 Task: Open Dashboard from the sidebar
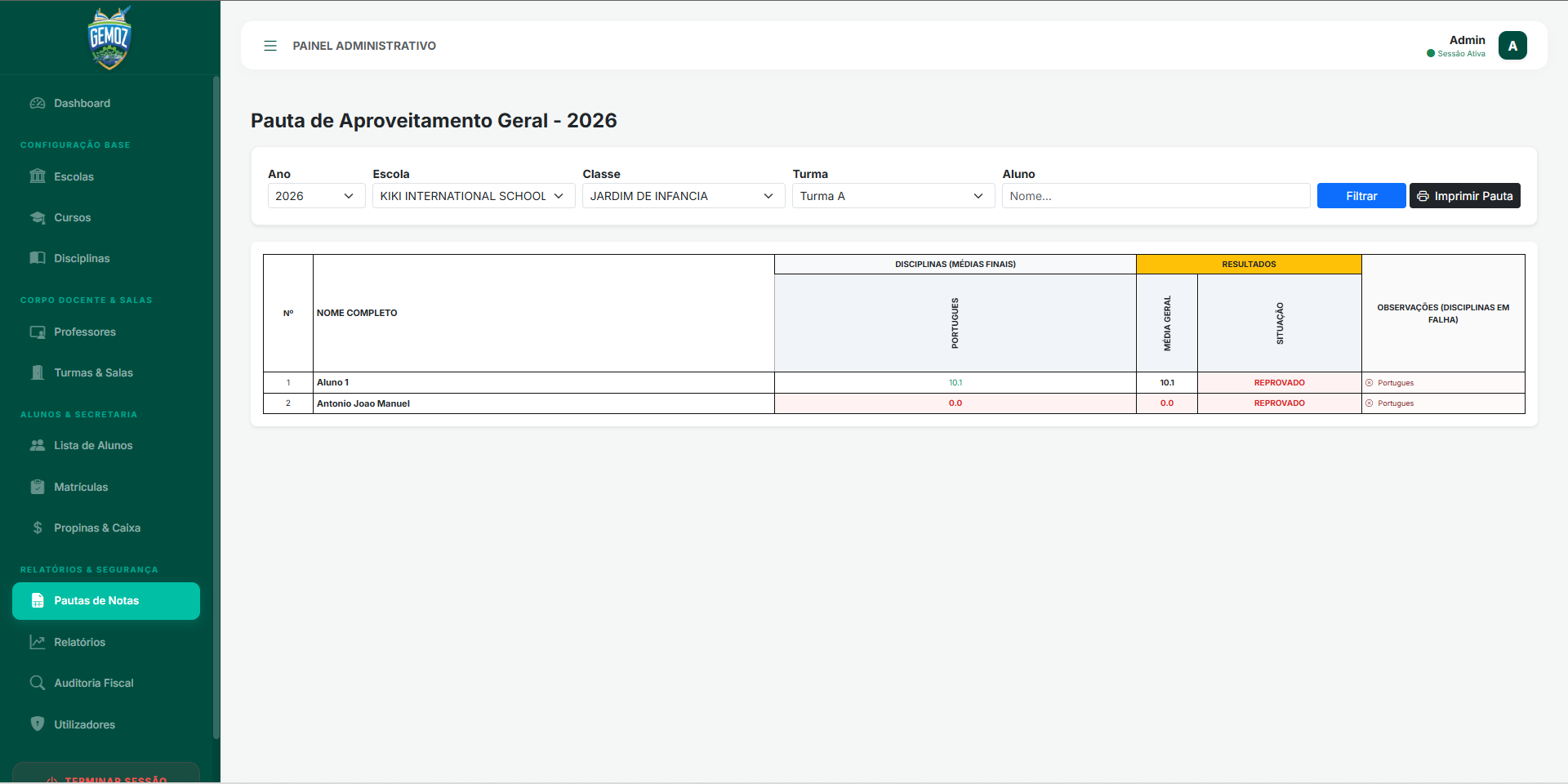tap(82, 103)
